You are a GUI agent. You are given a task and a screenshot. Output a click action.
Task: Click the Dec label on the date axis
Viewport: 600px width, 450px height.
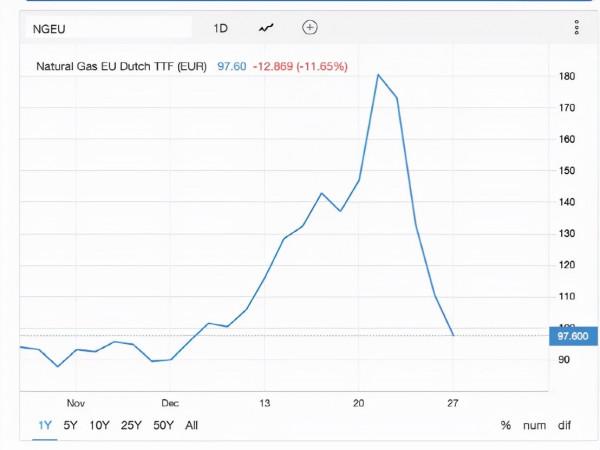pos(168,403)
